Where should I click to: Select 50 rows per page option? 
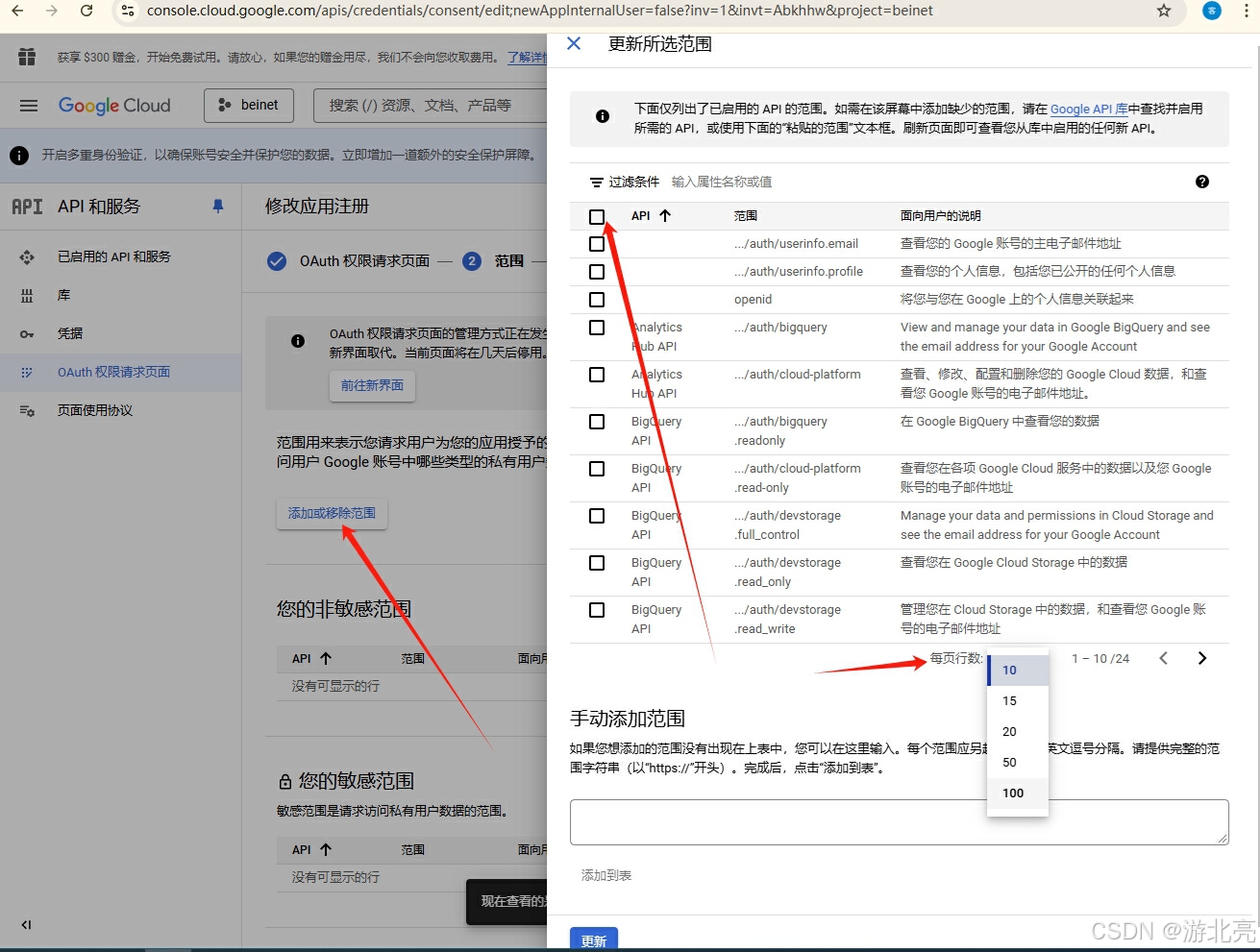pos(1018,763)
